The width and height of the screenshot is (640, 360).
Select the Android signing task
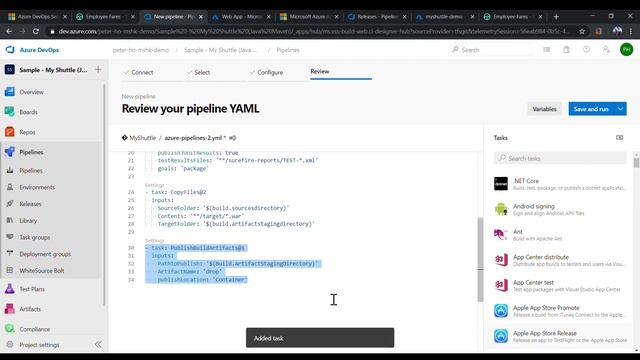tap(559, 209)
